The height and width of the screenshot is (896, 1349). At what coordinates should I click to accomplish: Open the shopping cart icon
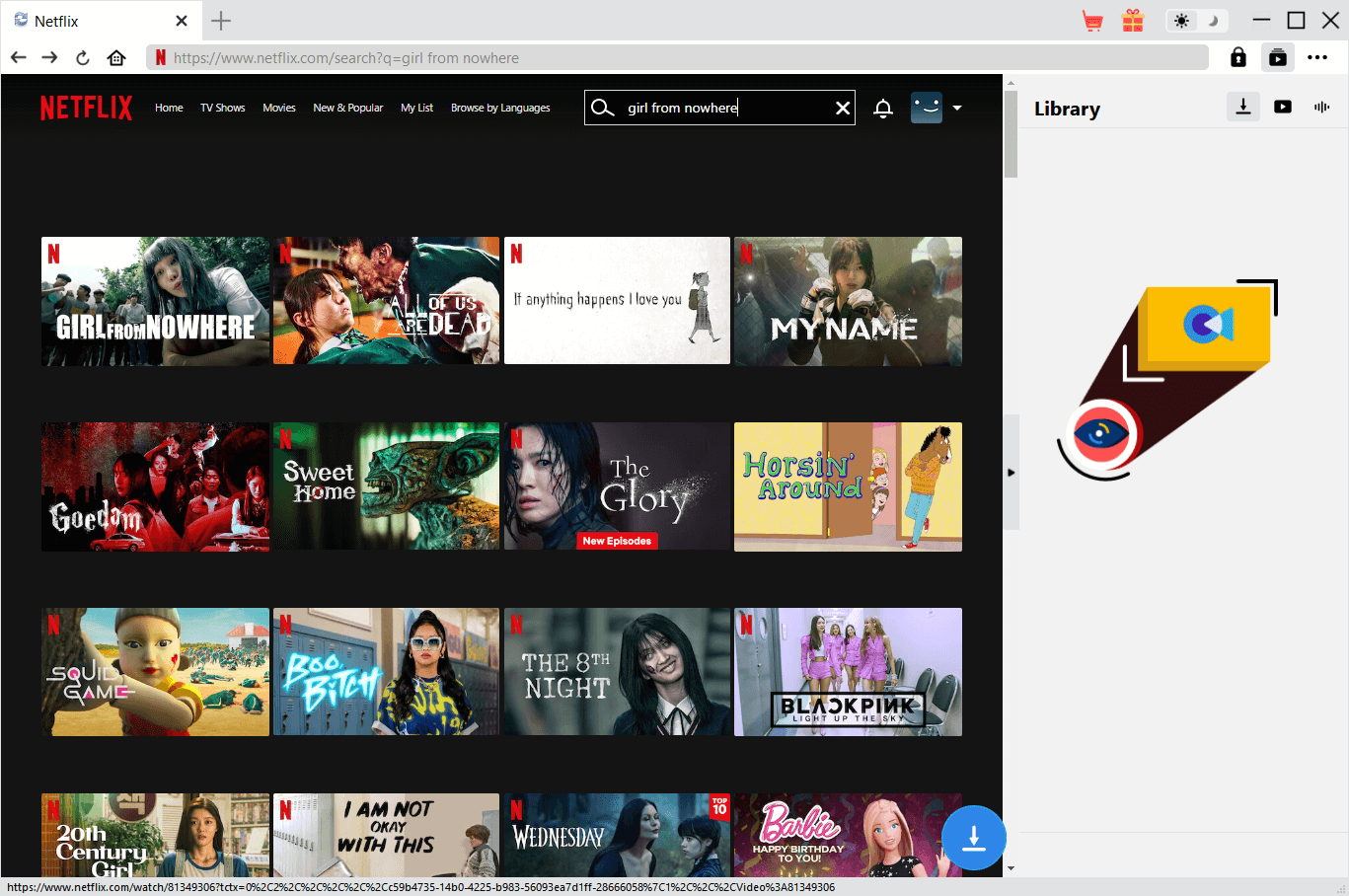(x=1092, y=21)
